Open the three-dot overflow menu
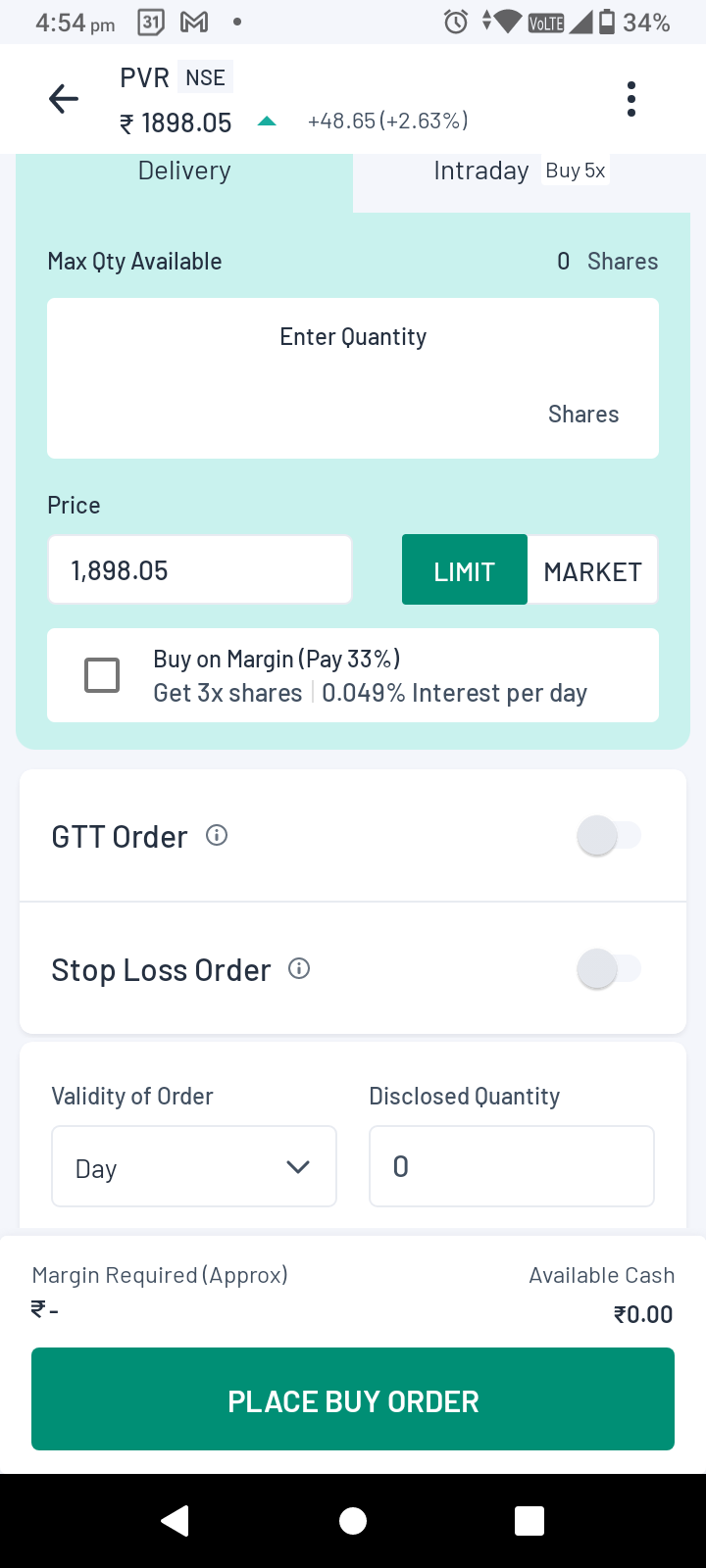 pyautogui.click(x=630, y=99)
